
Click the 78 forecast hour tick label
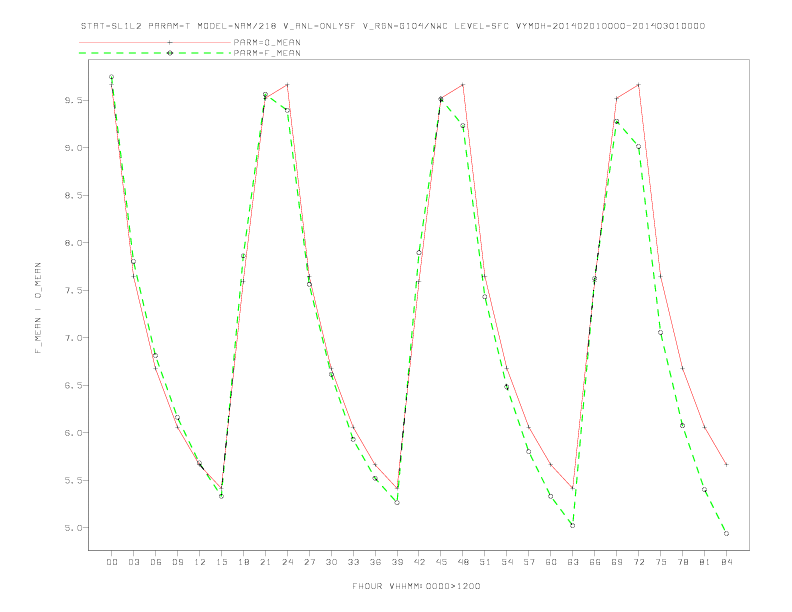[682, 562]
